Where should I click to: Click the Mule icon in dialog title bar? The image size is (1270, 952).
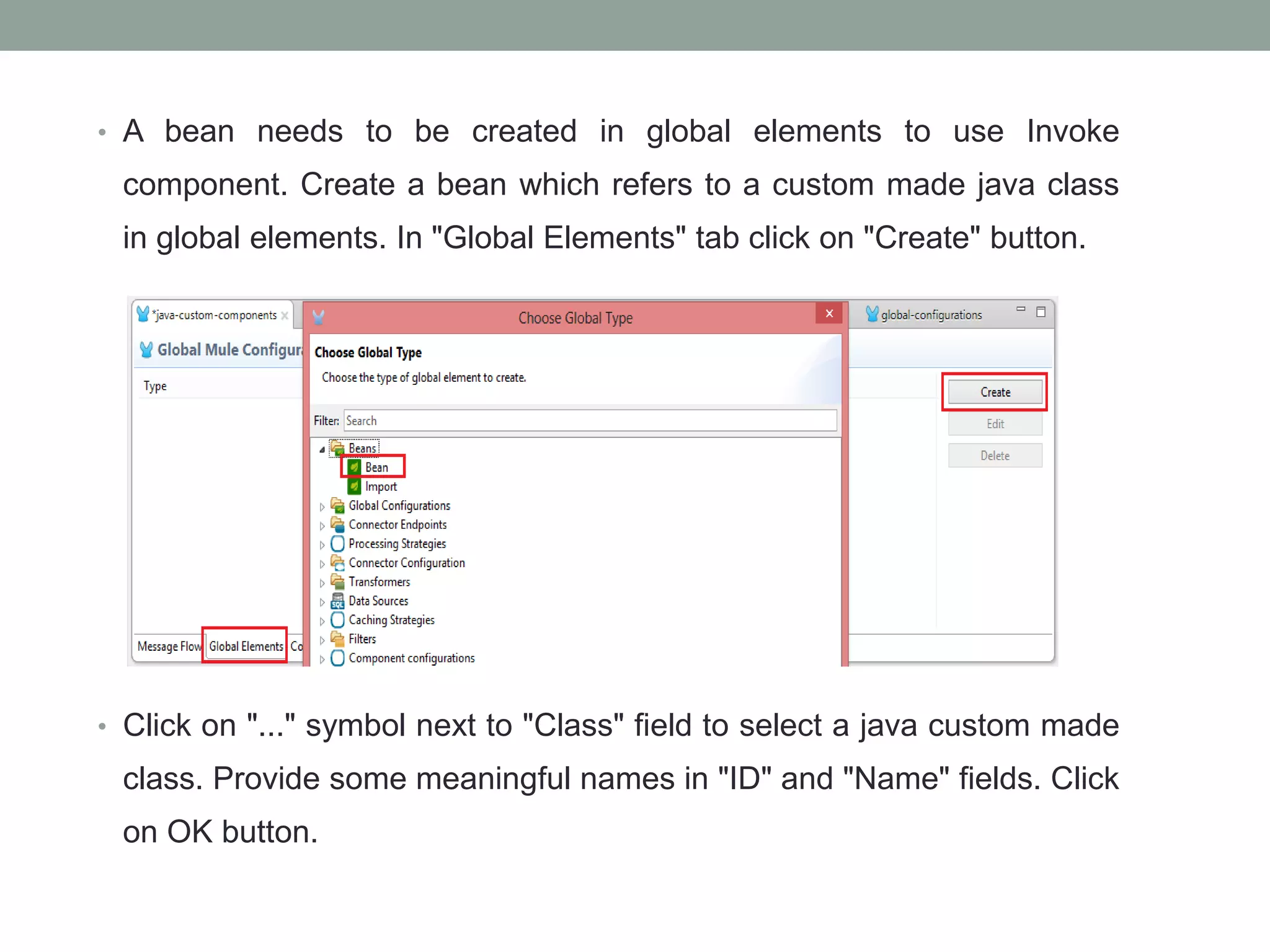pyautogui.click(x=319, y=317)
